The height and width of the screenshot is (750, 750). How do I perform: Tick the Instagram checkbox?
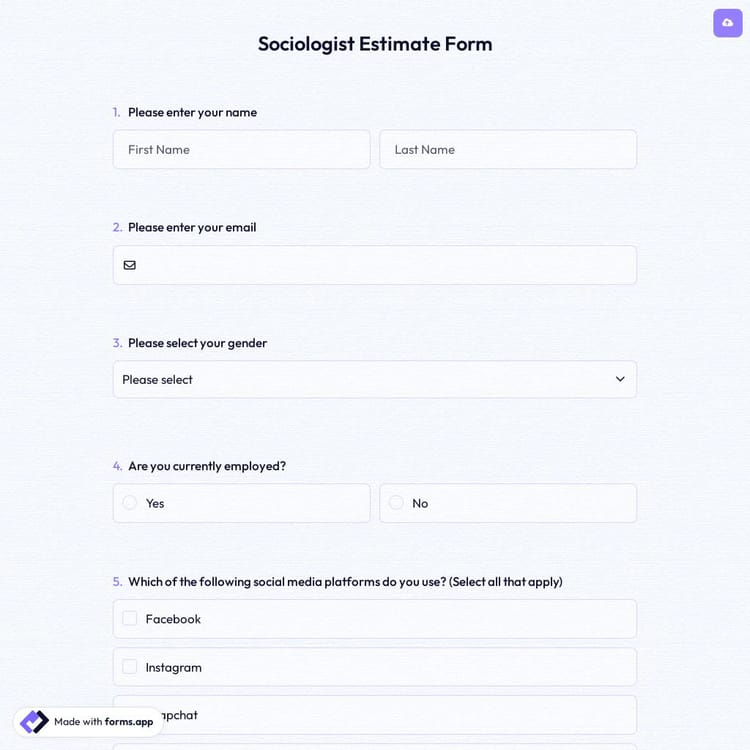coord(130,667)
